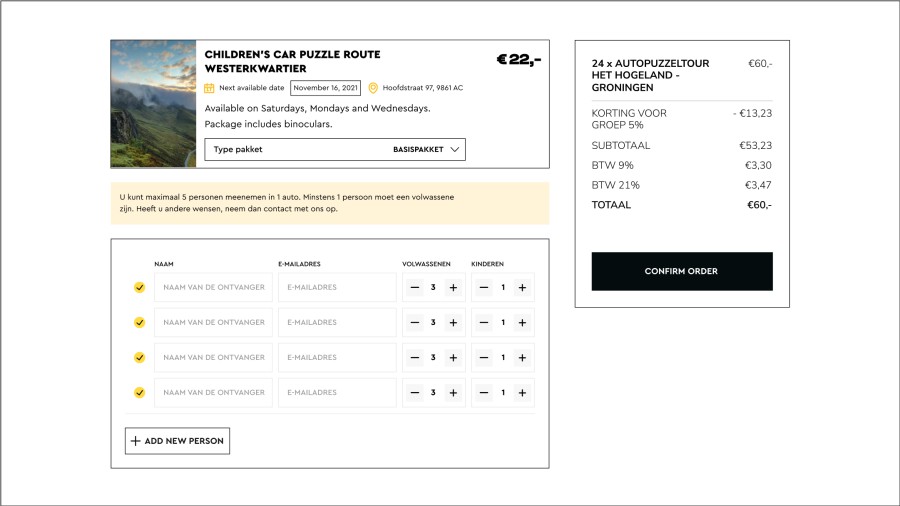Click Add New Person button
The image size is (900, 506).
pyautogui.click(x=177, y=441)
